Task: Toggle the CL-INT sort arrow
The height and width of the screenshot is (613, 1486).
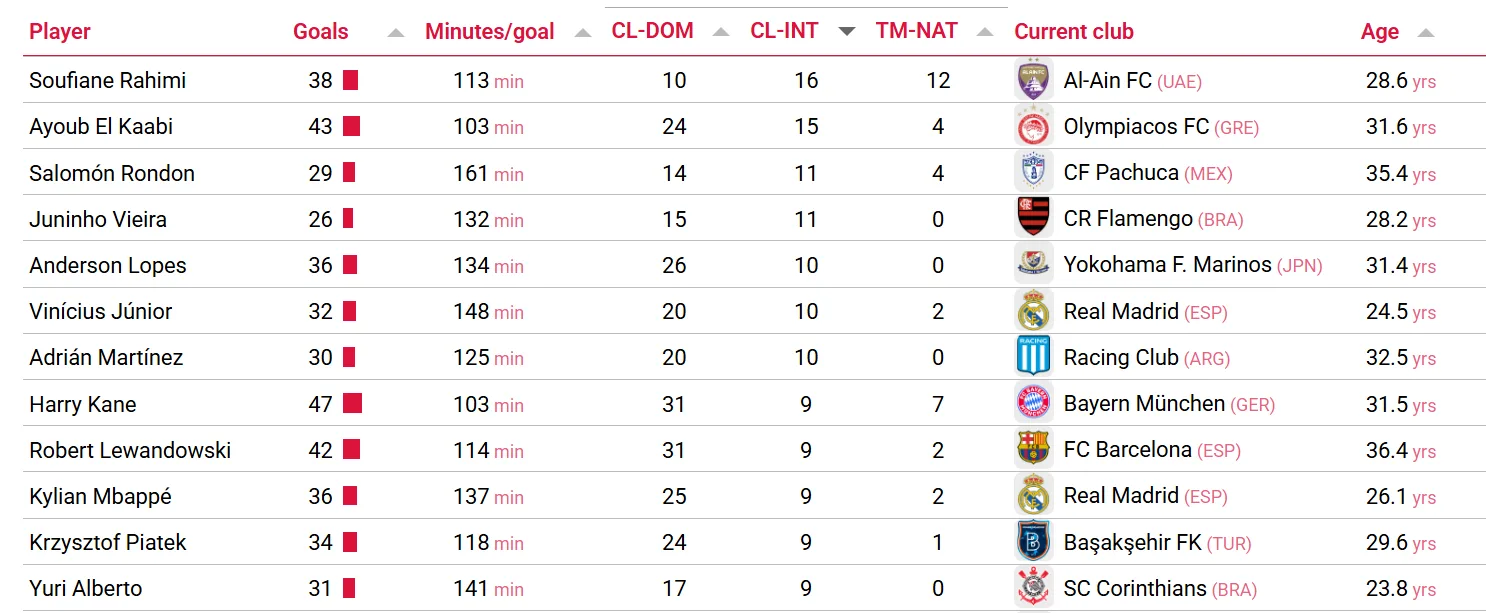Action: pos(847,32)
